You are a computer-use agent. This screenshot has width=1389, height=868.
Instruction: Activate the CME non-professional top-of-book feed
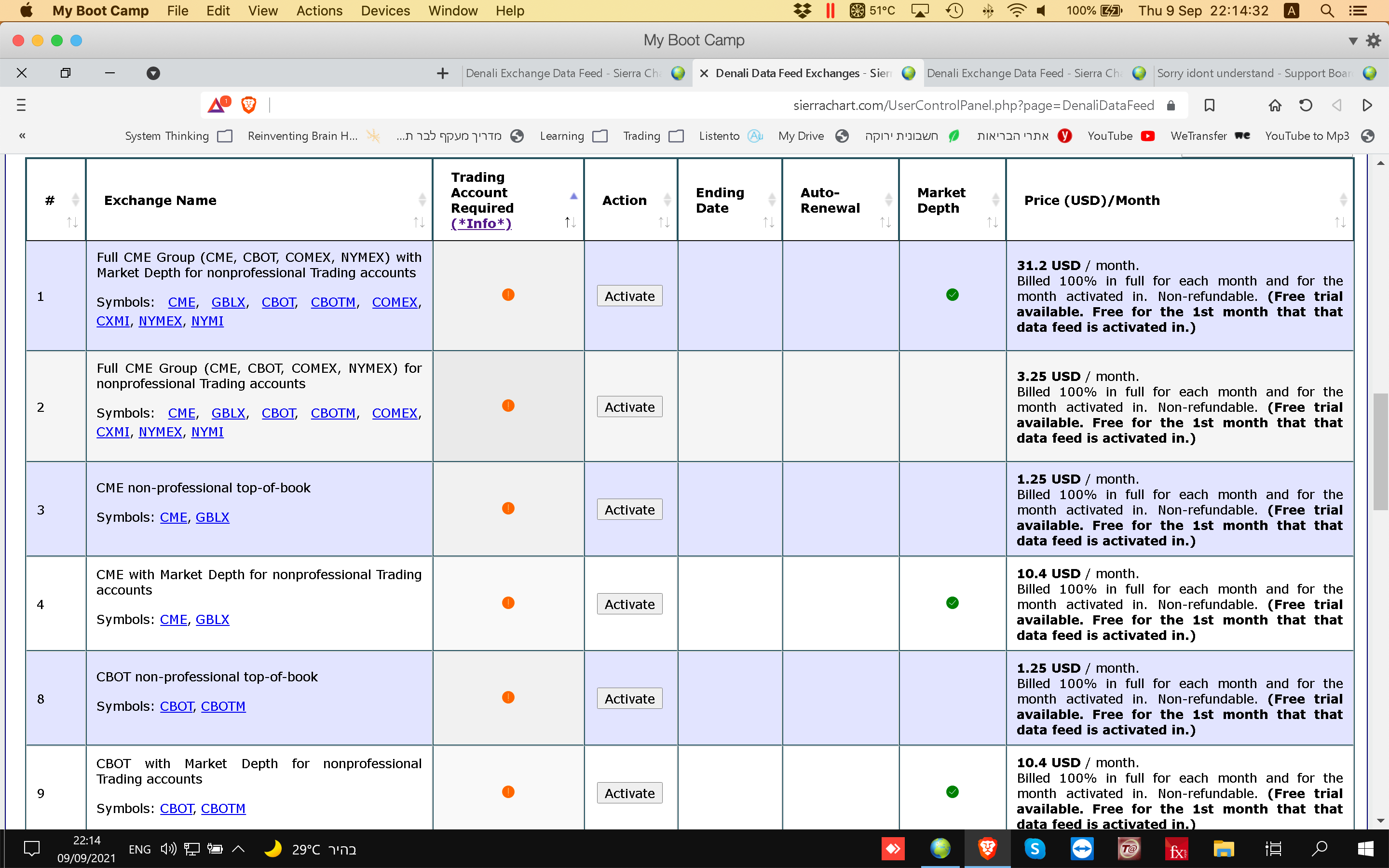click(630, 509)
